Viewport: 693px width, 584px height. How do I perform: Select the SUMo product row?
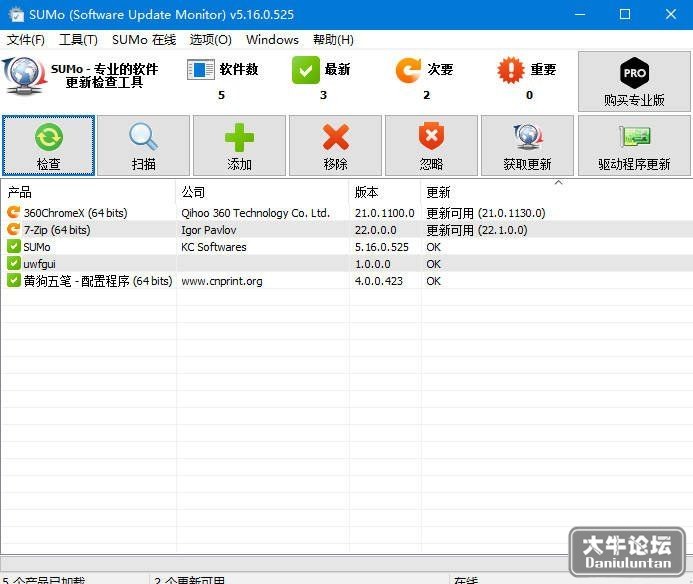[346, 246]
